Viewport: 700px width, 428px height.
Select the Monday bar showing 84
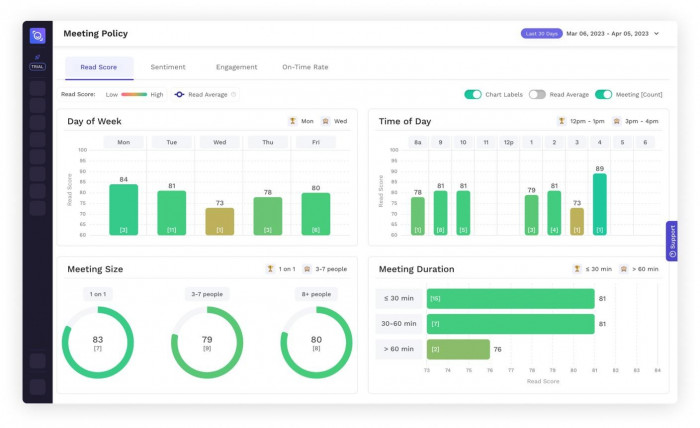click(124, 210)
